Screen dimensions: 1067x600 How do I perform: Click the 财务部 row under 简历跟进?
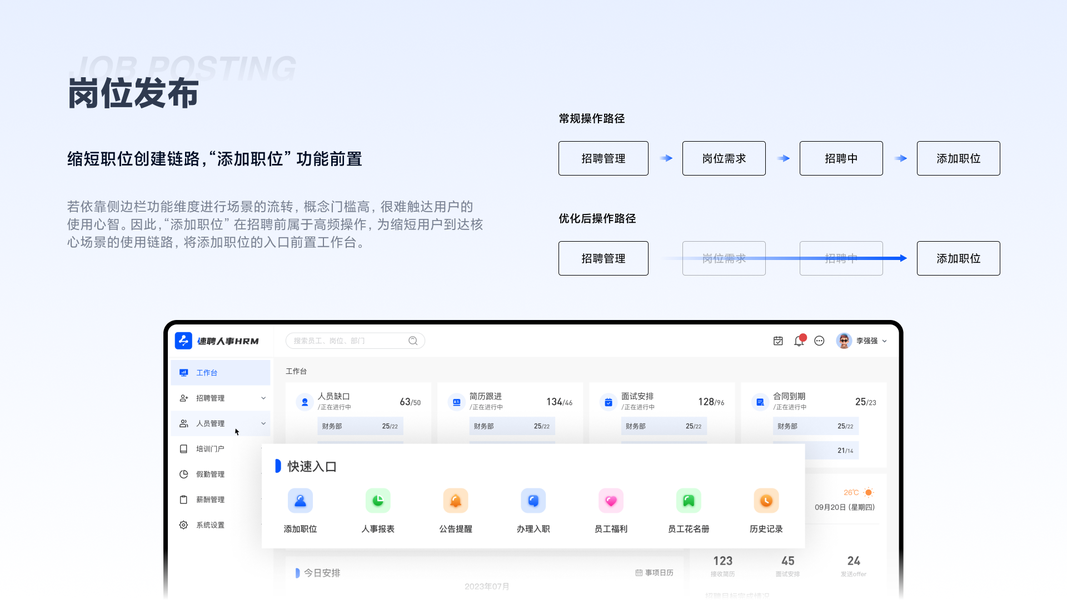tap(512, 426)
